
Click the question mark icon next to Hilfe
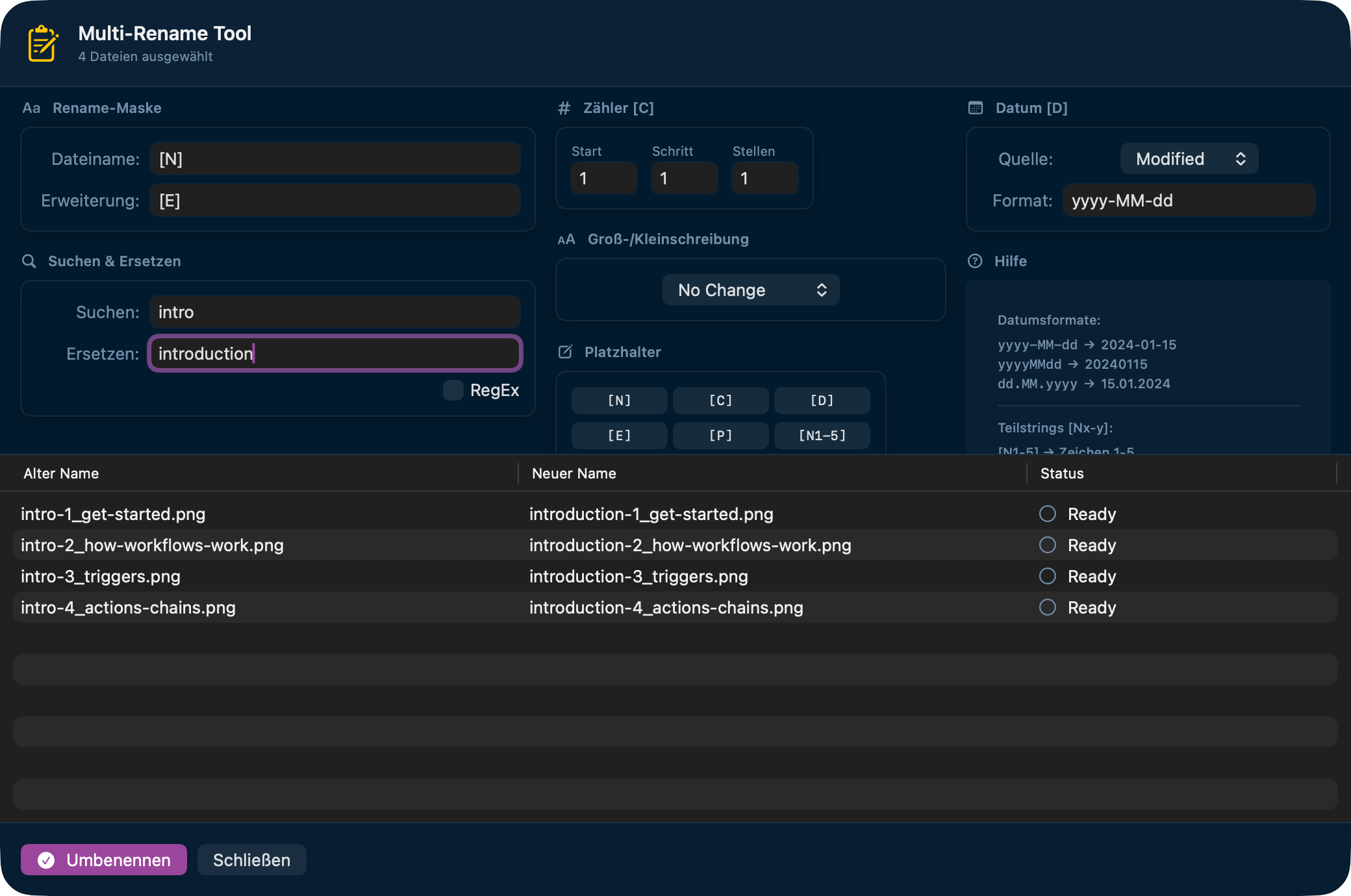pyautogui.click(x=974, y=261)
